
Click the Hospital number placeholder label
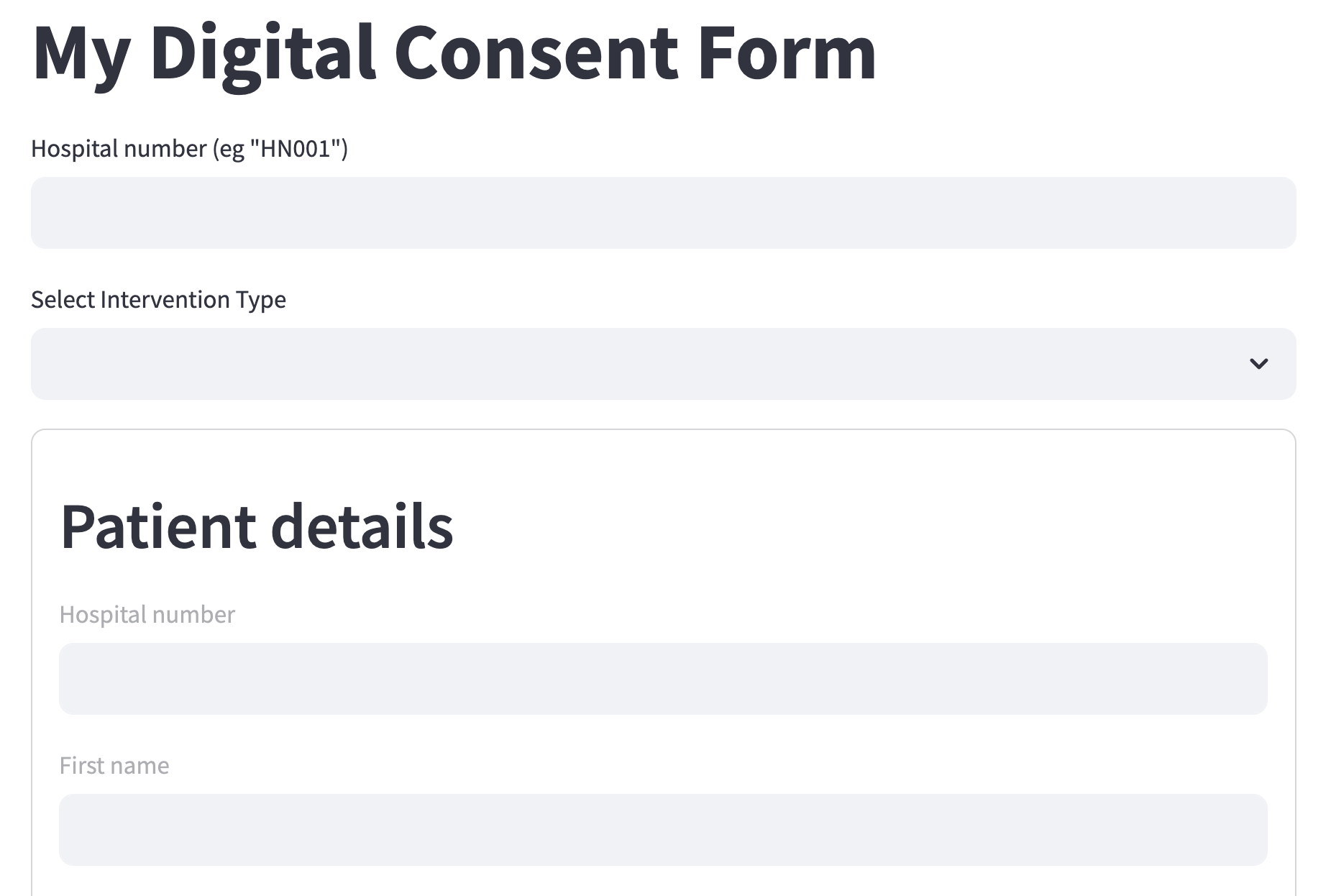pos(147,614)
